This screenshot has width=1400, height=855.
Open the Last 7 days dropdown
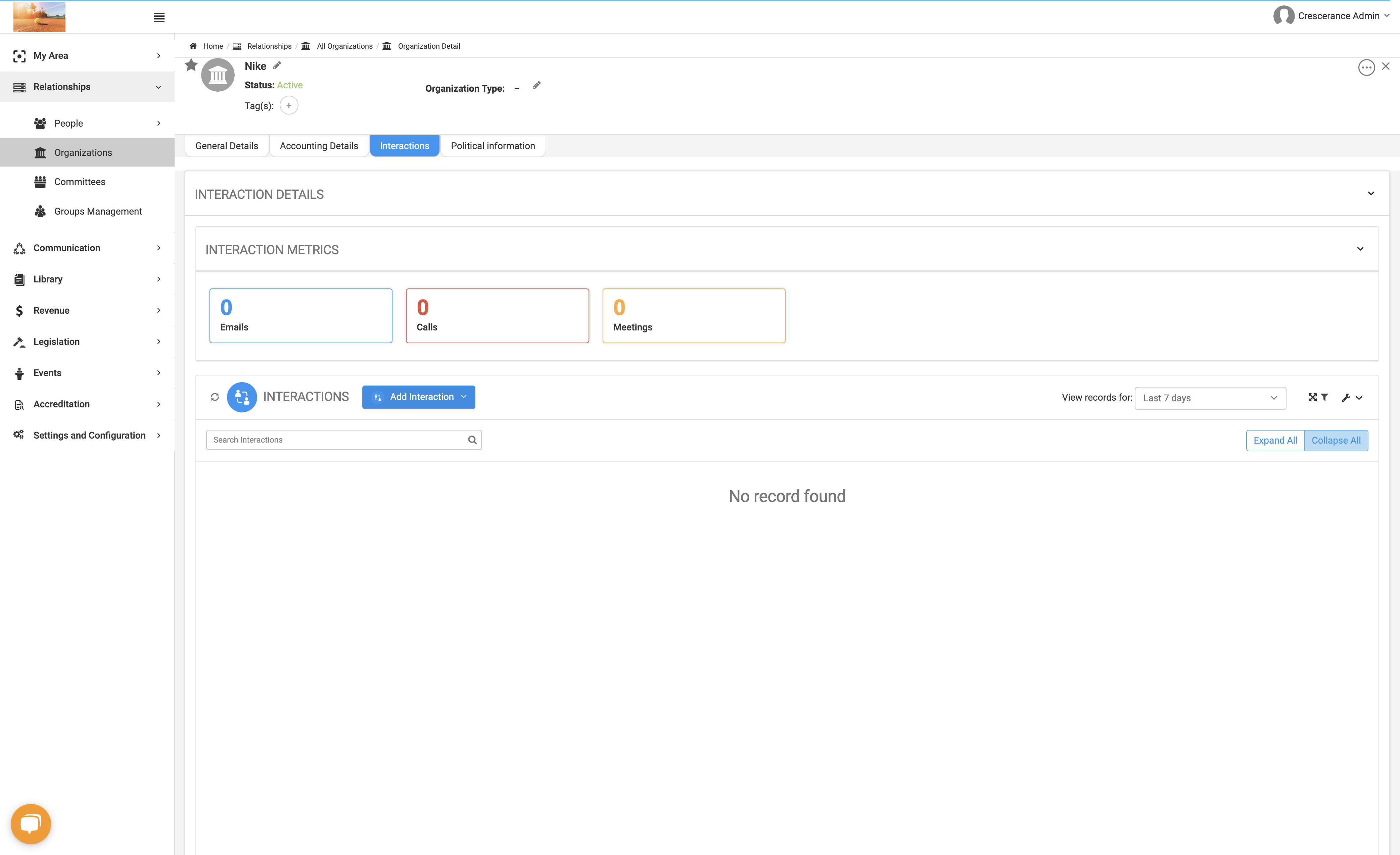(1210, 398)
